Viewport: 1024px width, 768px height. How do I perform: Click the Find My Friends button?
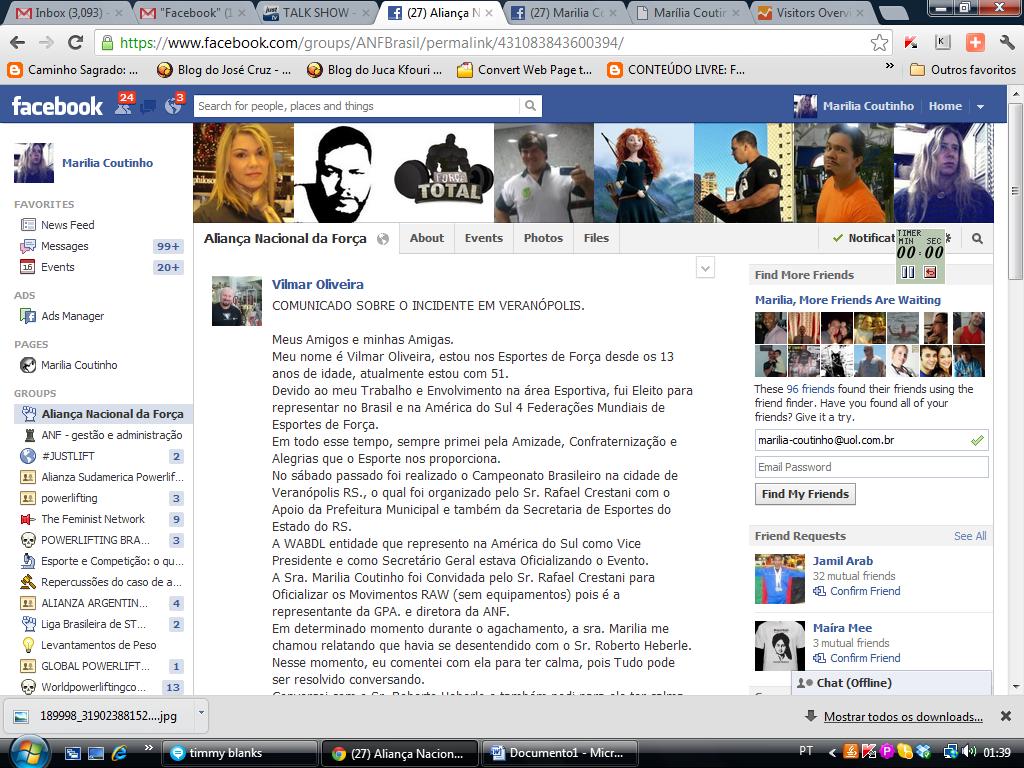tap(805, 494)
